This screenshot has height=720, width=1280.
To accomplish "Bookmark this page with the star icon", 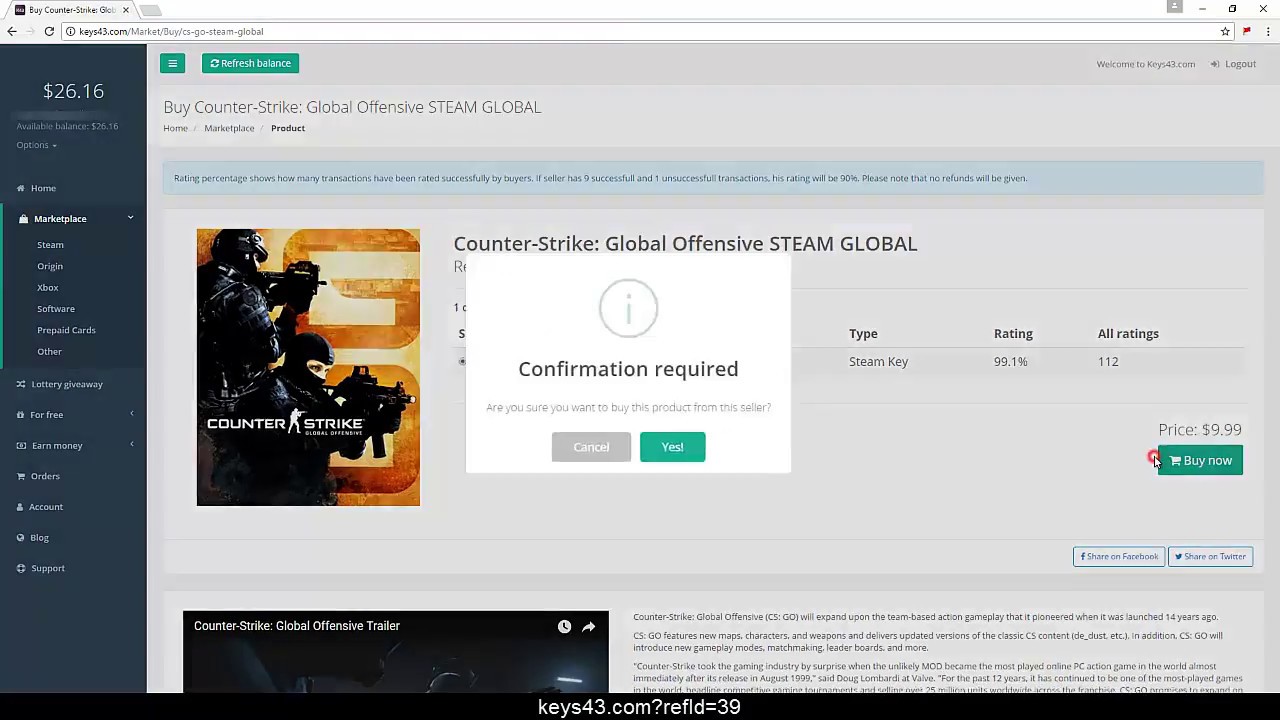I will (1225, 32).
